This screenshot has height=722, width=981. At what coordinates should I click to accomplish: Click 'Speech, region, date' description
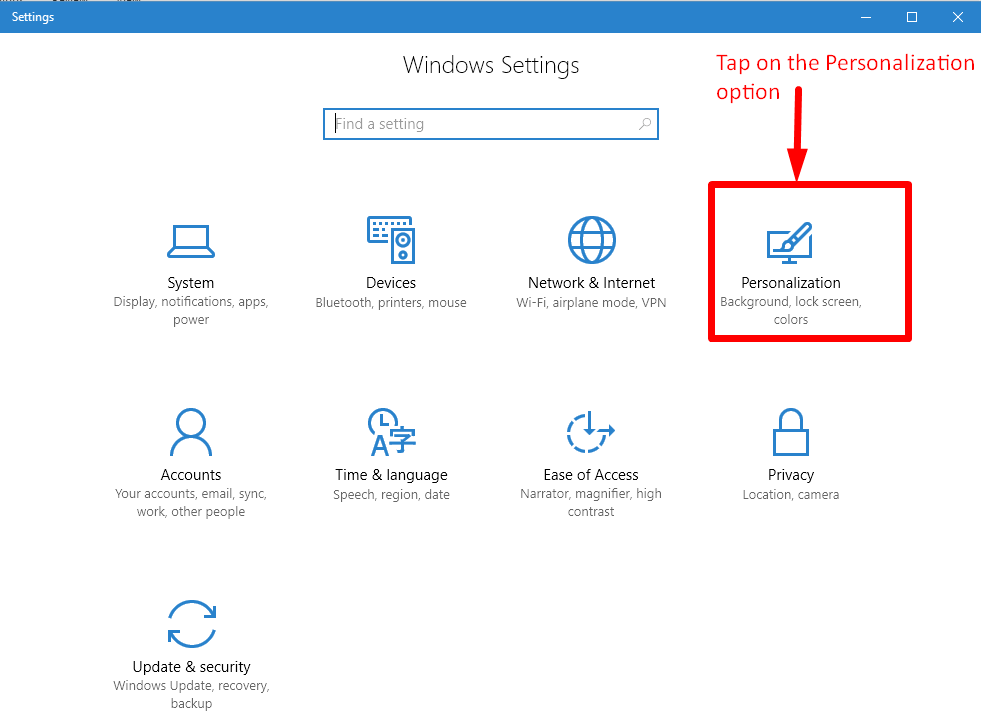tap(391, 495)
